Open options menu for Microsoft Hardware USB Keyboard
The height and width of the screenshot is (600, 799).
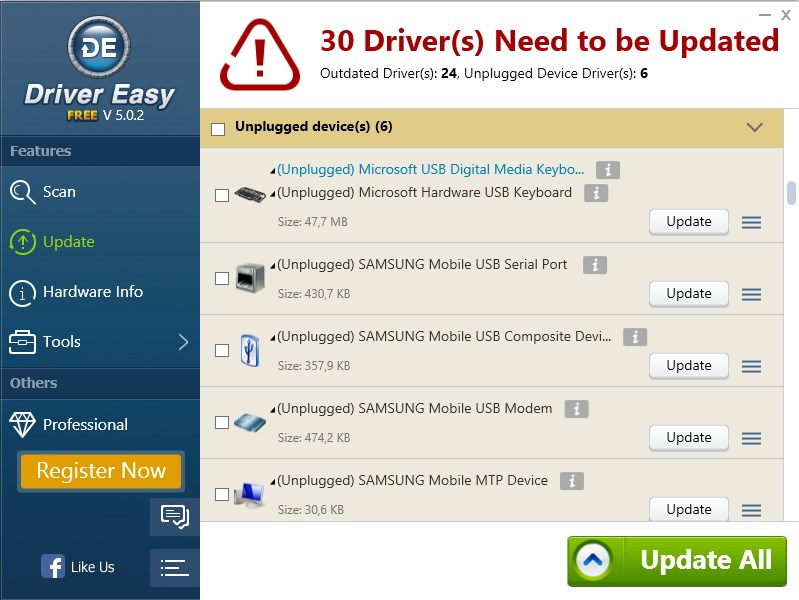tap(752, 222)
